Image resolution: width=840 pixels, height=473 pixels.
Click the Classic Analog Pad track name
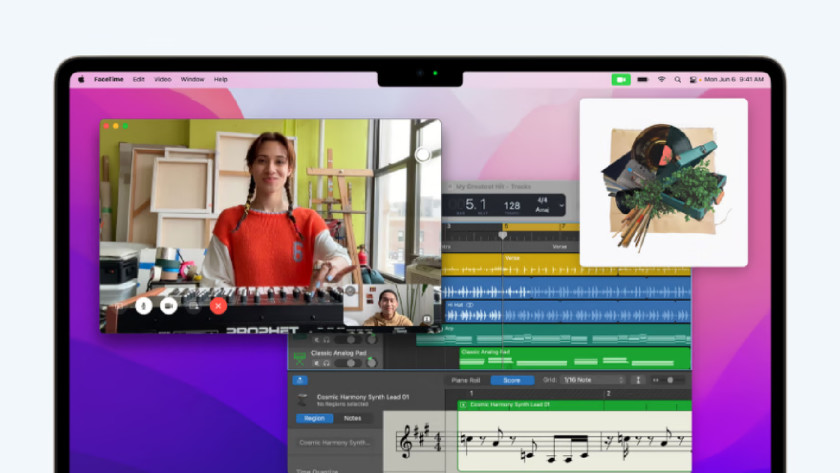(x=339, y=353)
